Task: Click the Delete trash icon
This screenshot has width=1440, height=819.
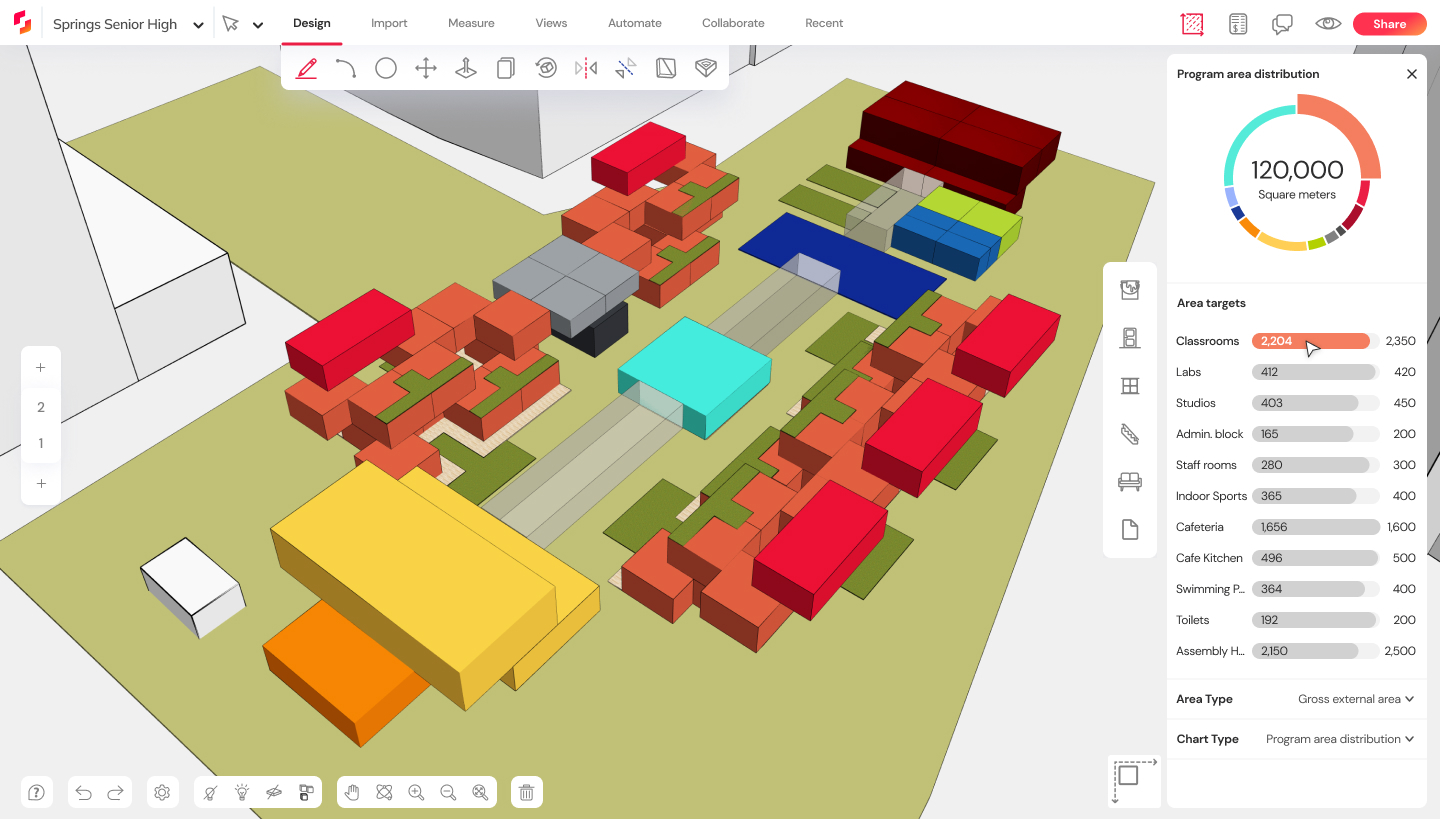Action: point(527,792)
